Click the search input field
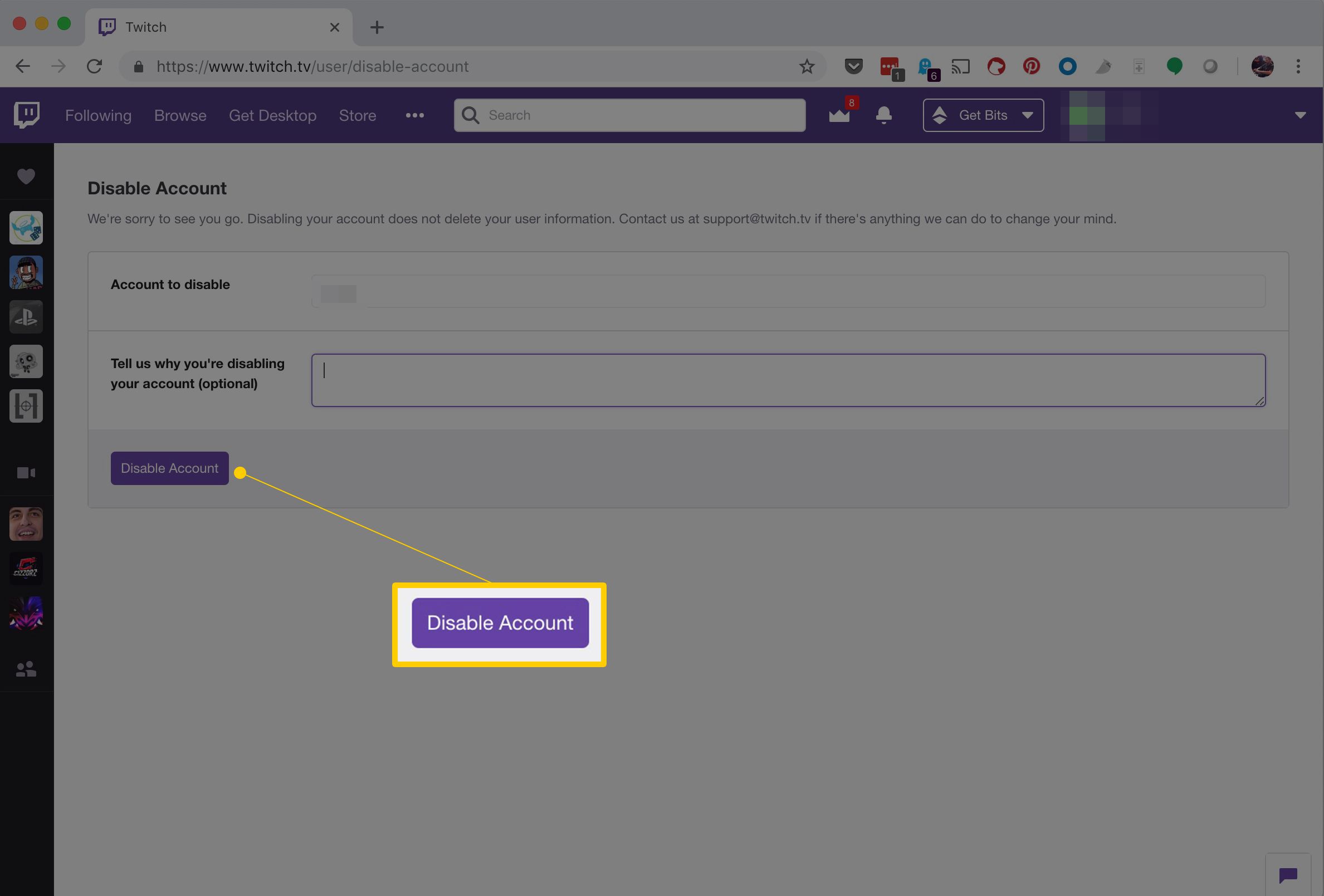 pyautogui.click(x=630, y=115)
